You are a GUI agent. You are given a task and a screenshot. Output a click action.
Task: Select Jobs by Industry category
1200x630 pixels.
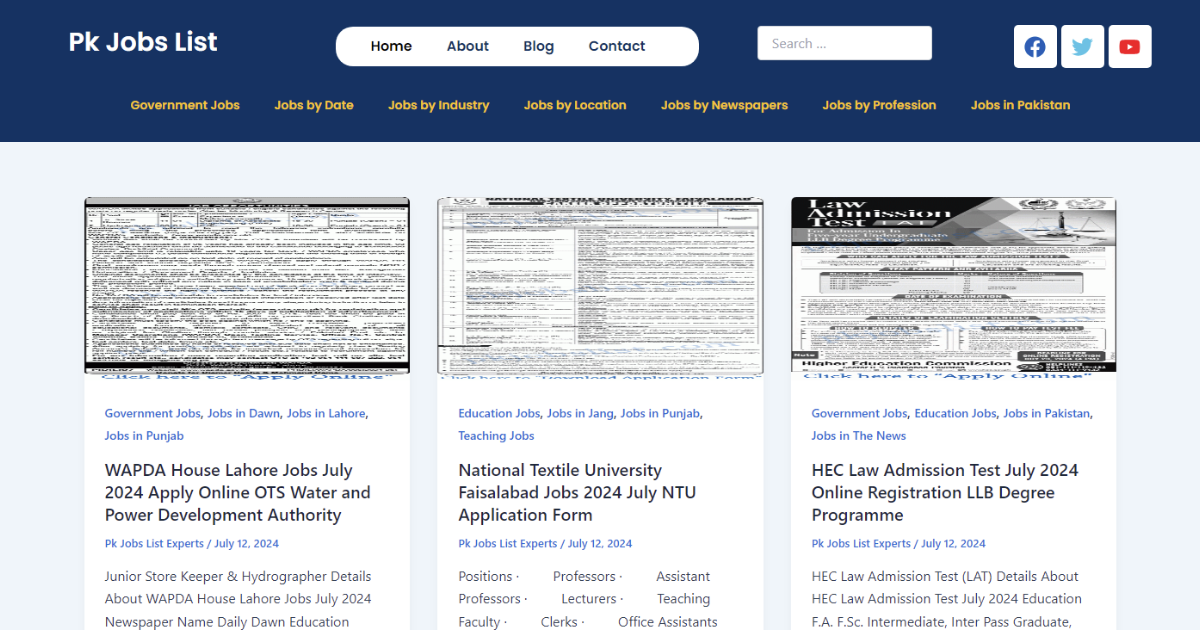click(438, 105)
